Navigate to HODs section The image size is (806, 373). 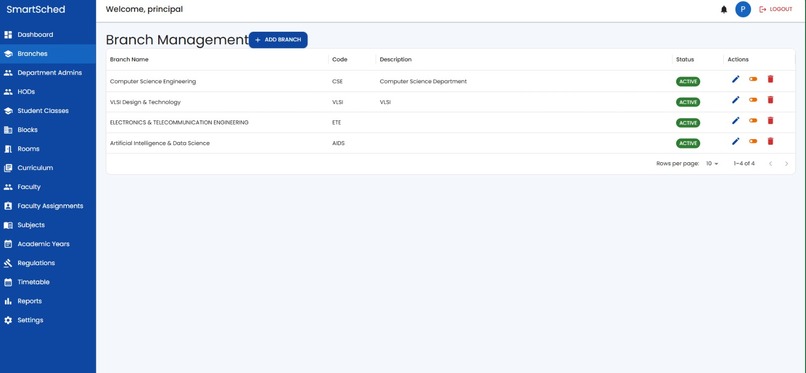click(x=48, y=92)
